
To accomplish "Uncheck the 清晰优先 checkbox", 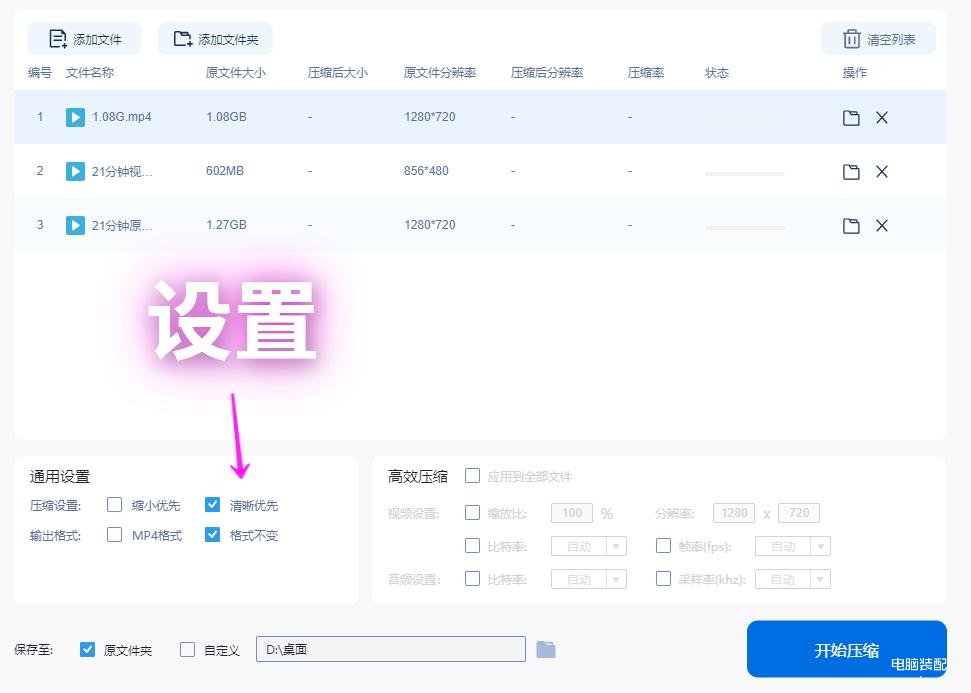I will pos(212,505).
